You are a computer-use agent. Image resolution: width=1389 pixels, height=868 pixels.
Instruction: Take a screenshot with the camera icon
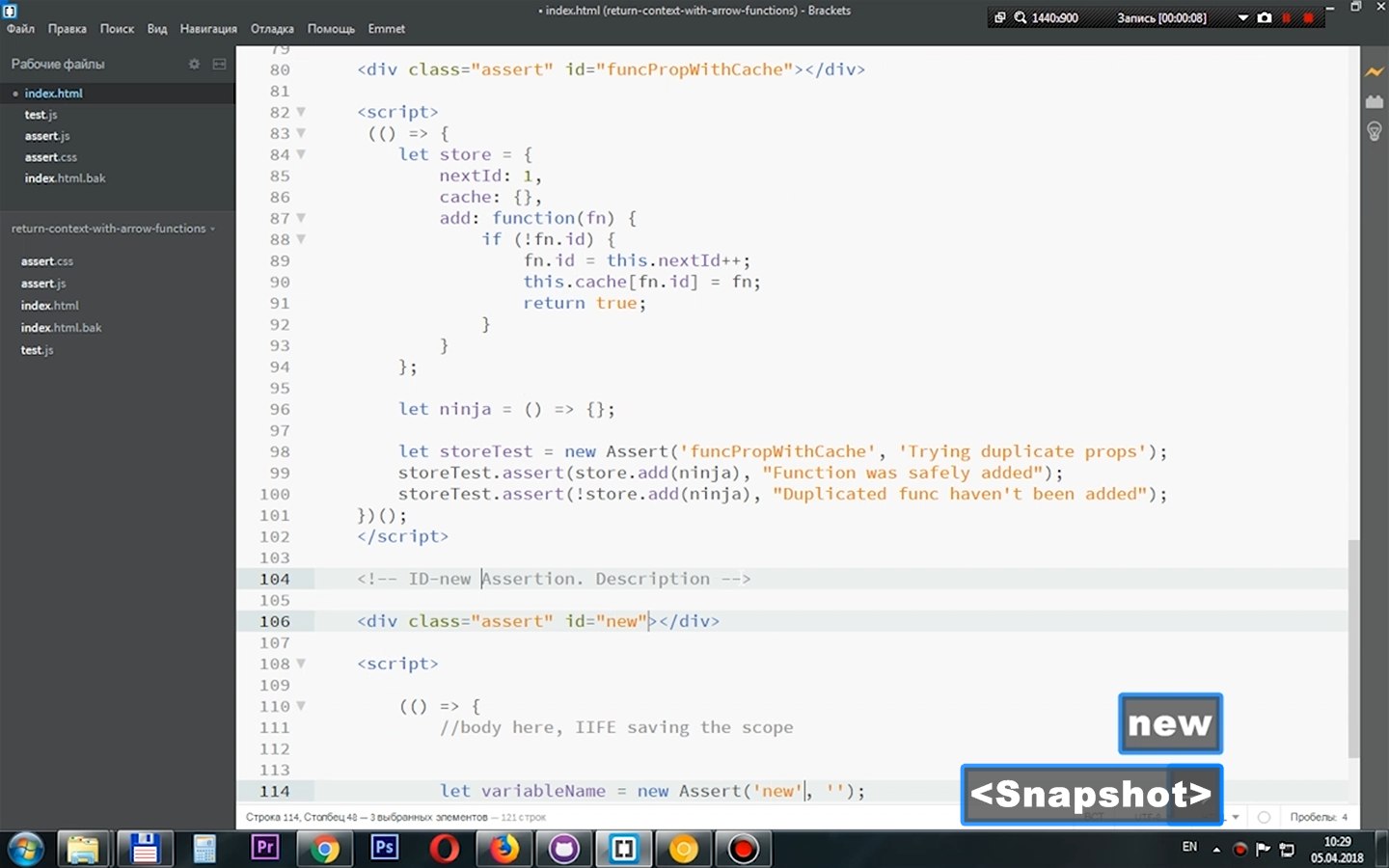coord(1265,17)
